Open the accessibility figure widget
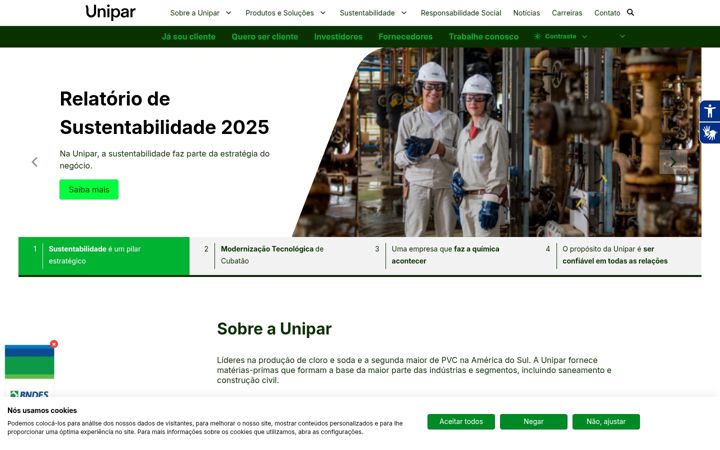 710,111
